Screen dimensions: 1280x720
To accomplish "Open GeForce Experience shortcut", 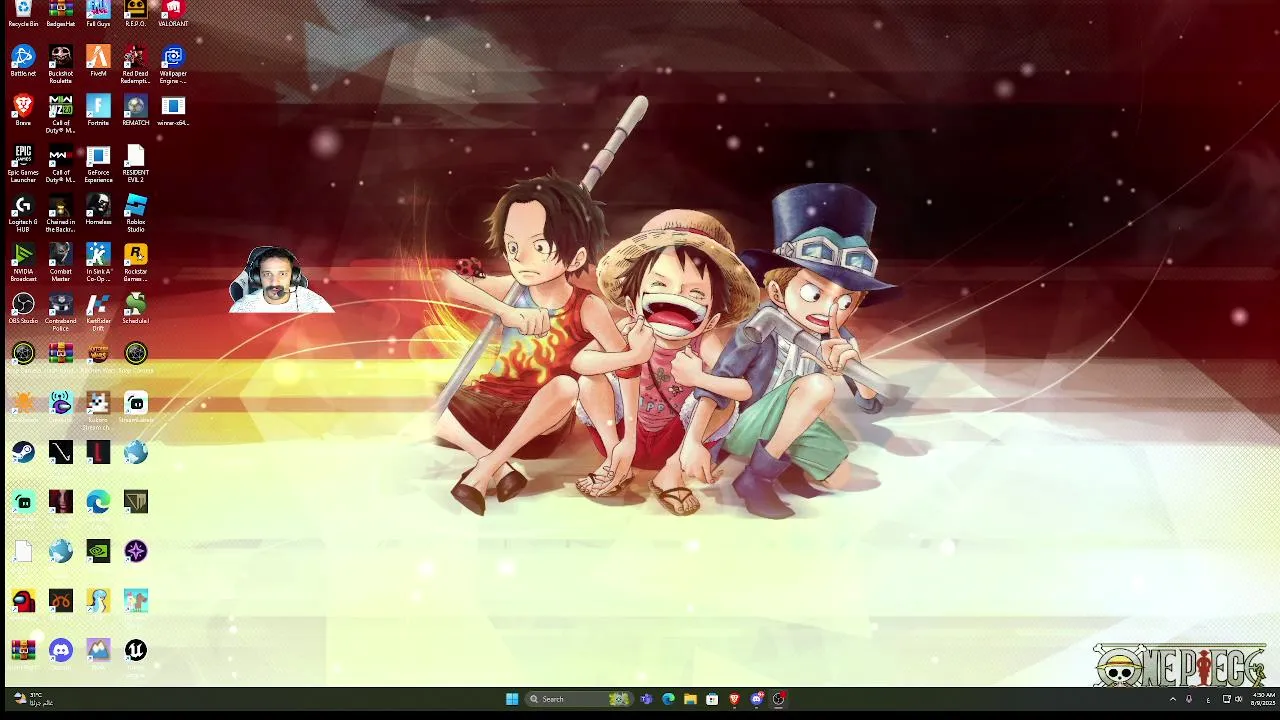I will pos(98,163).
